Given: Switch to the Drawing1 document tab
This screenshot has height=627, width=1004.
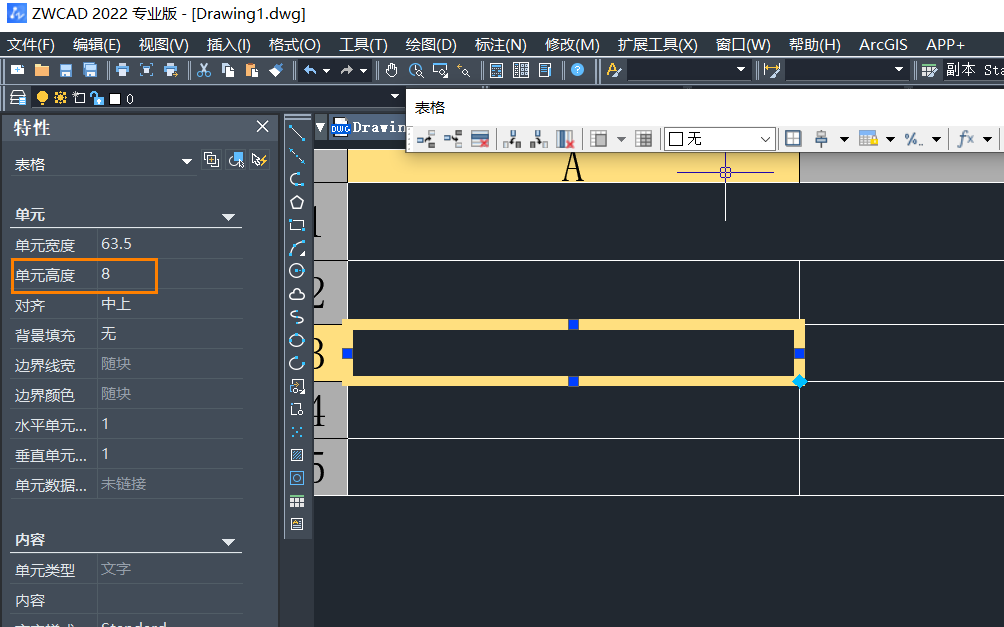Looking at the screenshot, I should pos(369,127).
